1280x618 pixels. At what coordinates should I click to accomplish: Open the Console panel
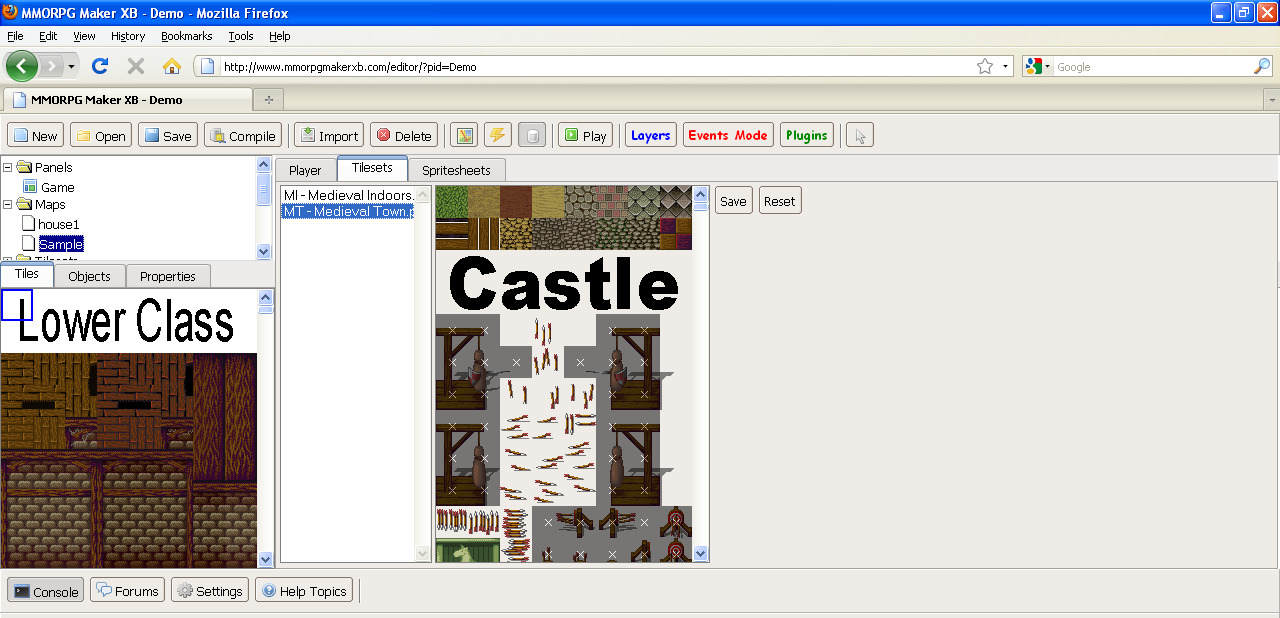coord(46,591)
